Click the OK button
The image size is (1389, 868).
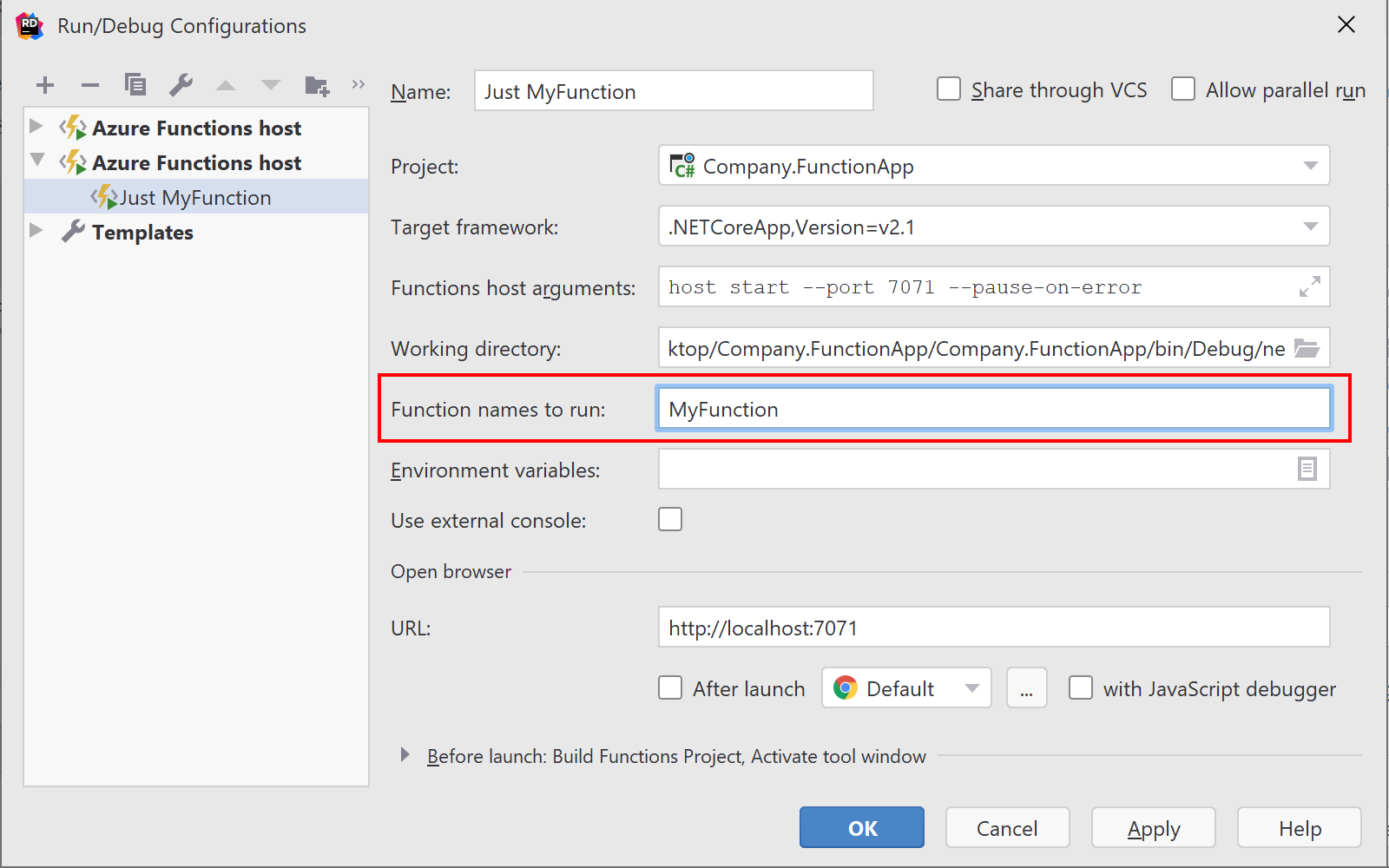pos(862,827)
